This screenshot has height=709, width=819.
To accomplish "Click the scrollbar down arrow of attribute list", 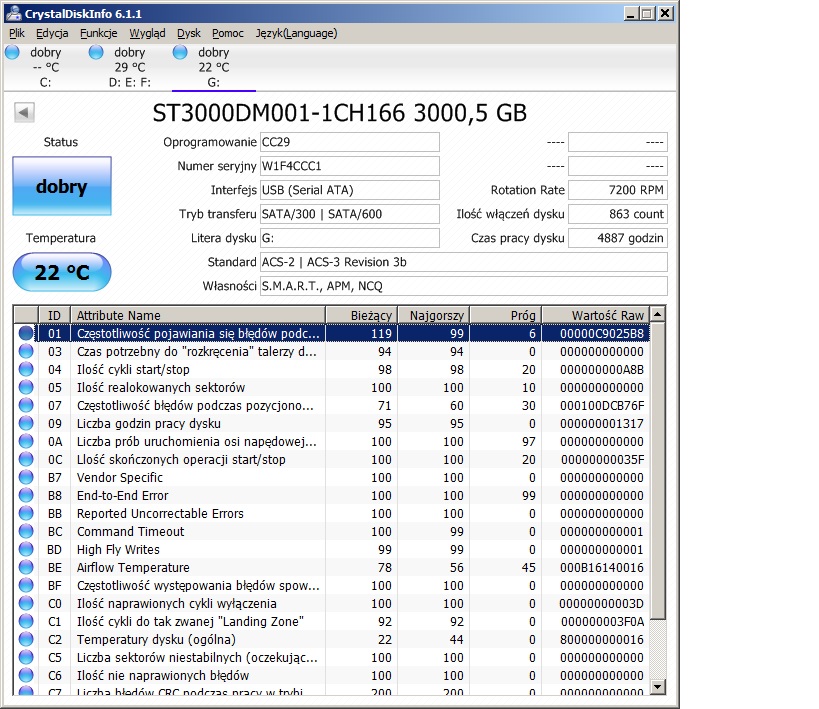I will pos(658,687).
